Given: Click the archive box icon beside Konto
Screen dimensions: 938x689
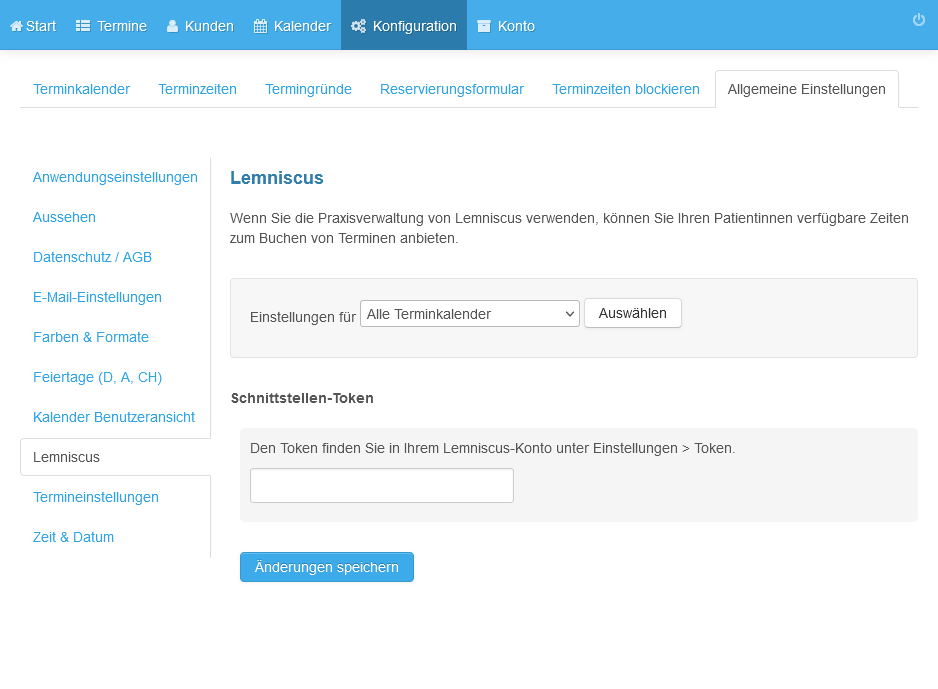Looking at the screenshot, I should point(484,26).
